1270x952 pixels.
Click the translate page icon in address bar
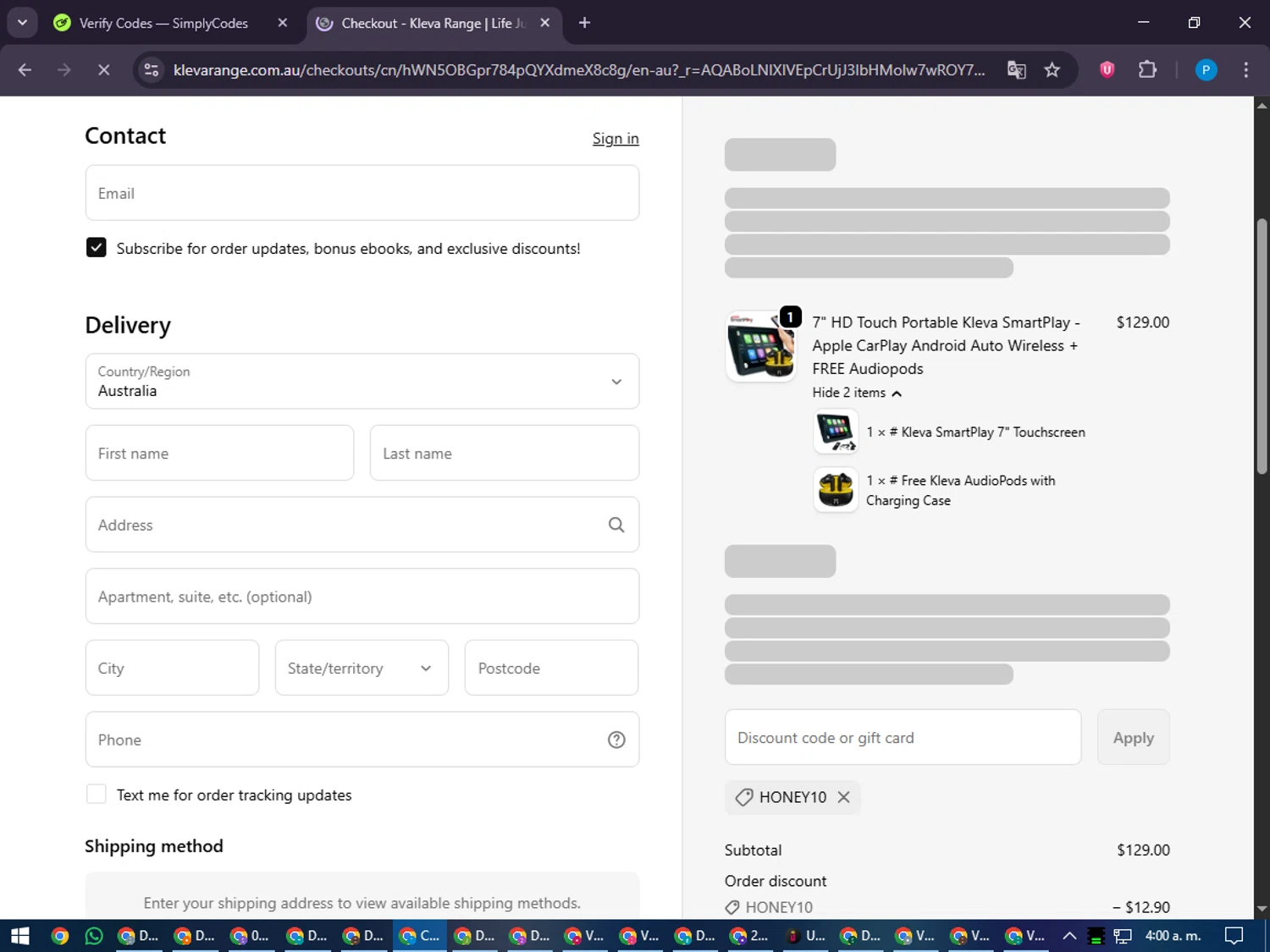[1016, 70]
